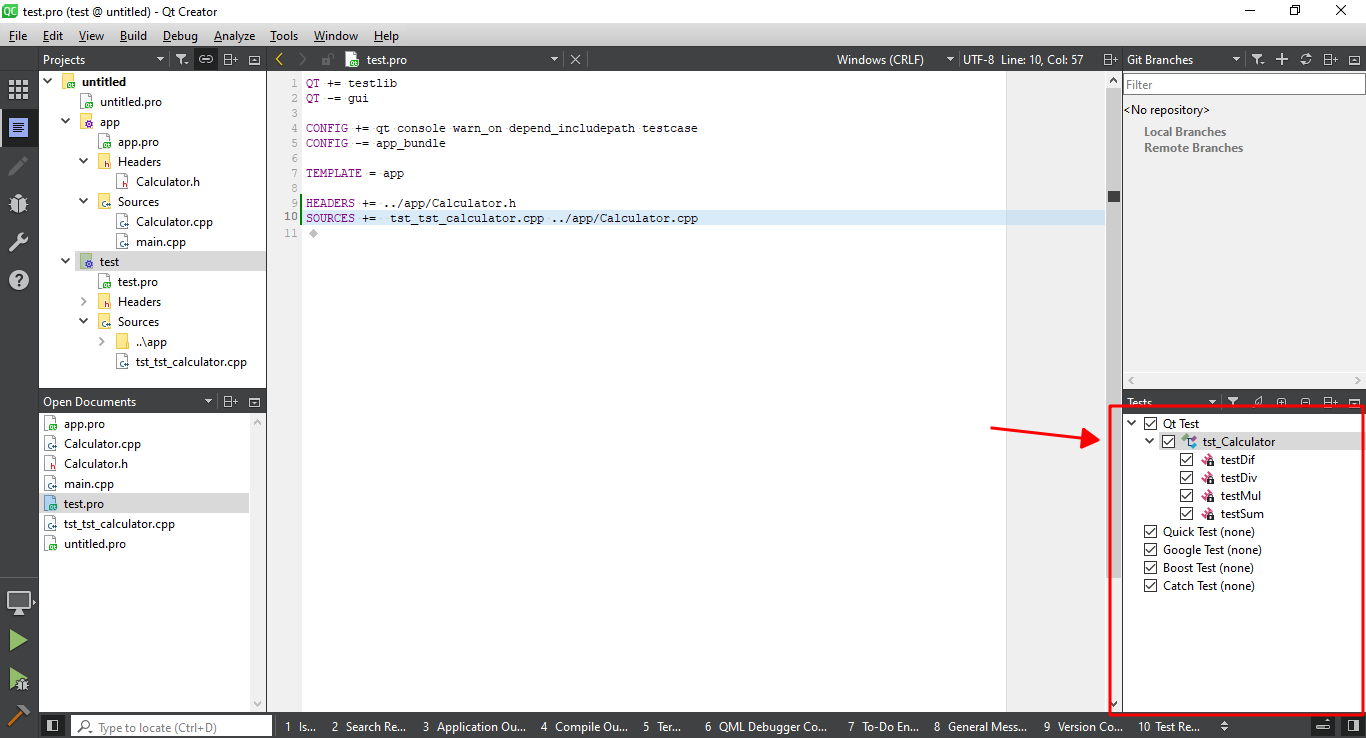
Task: Run the project with green arrow
Action: [18, 640]
